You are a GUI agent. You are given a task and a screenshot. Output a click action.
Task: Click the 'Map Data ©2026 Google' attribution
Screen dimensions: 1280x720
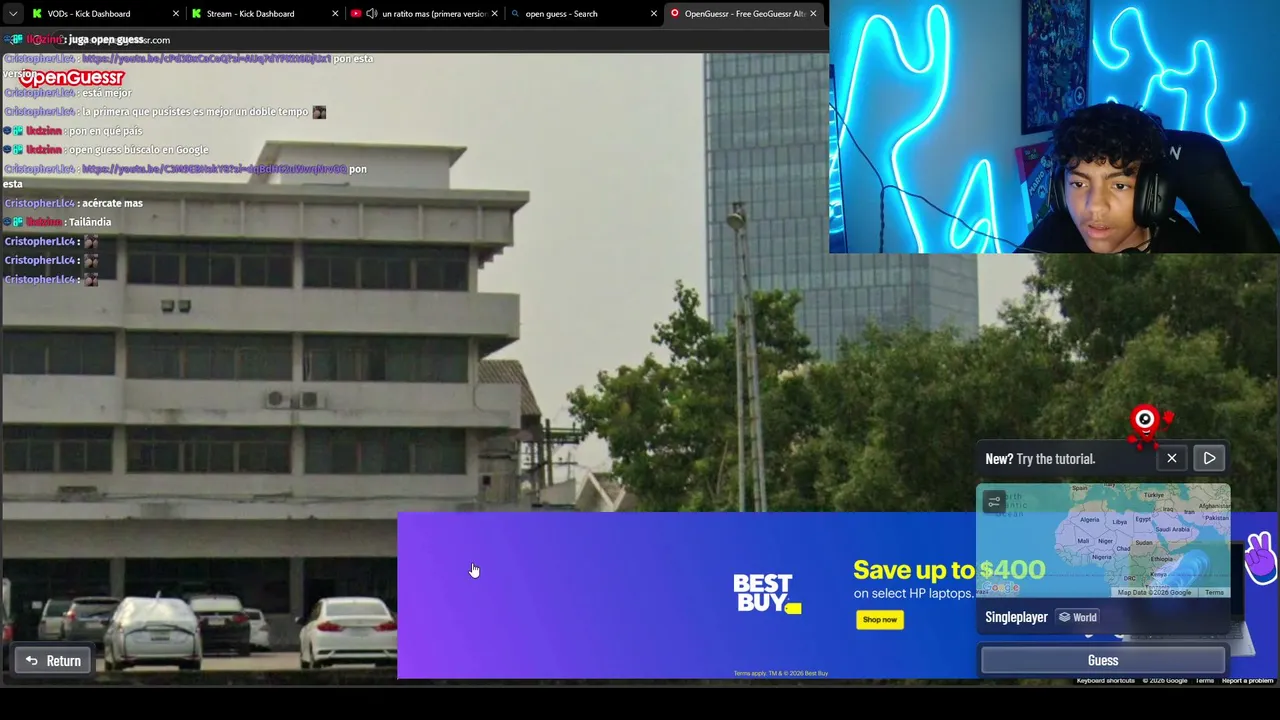click(1155, 592)
